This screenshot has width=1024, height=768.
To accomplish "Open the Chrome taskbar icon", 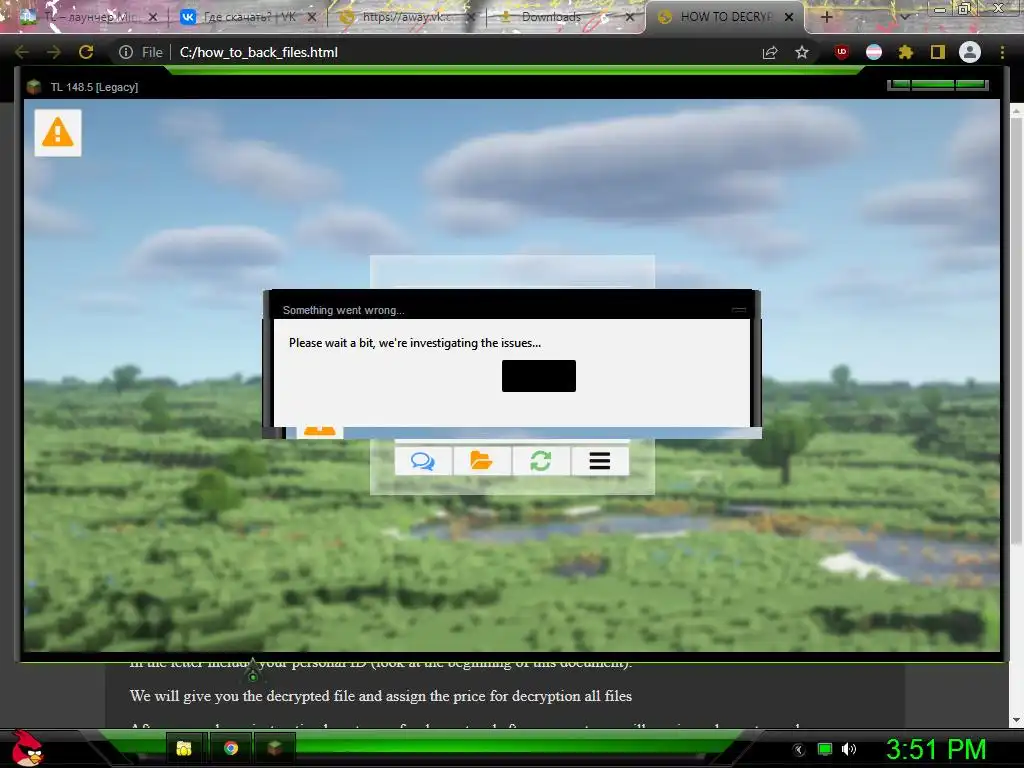I will [x=231, y=748].
